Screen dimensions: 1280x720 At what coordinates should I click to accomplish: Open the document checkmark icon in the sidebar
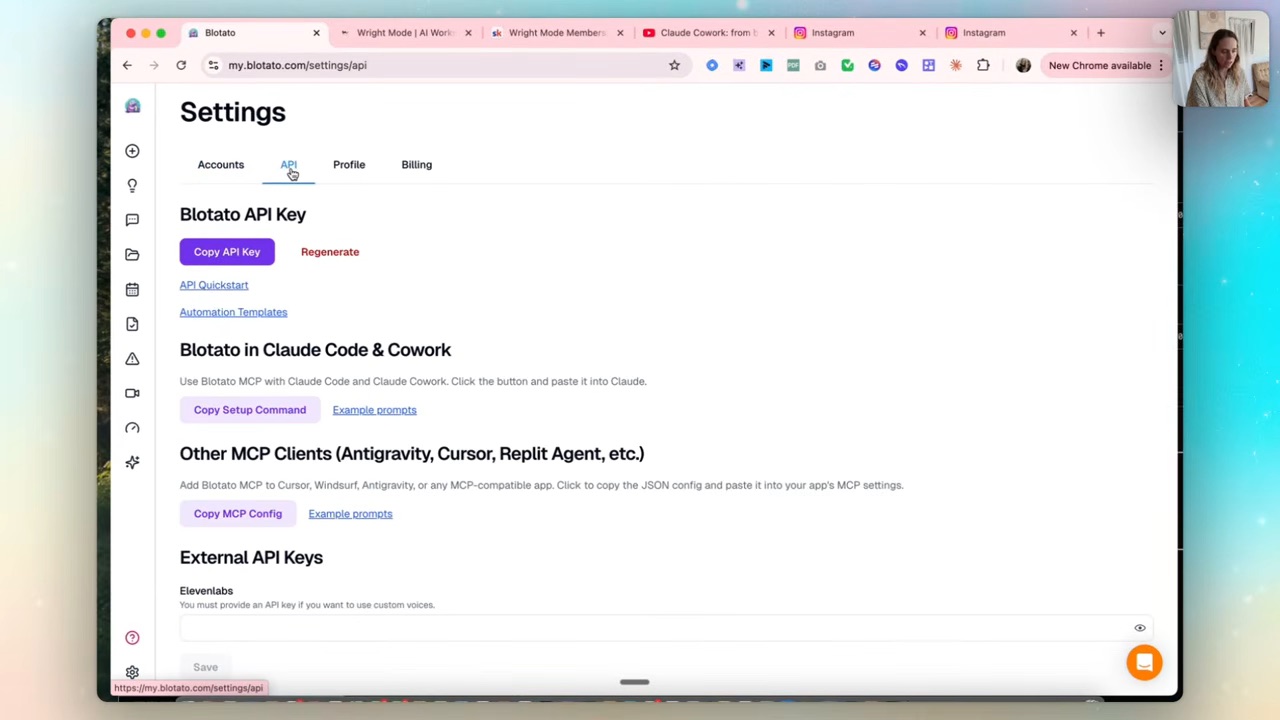132,324
